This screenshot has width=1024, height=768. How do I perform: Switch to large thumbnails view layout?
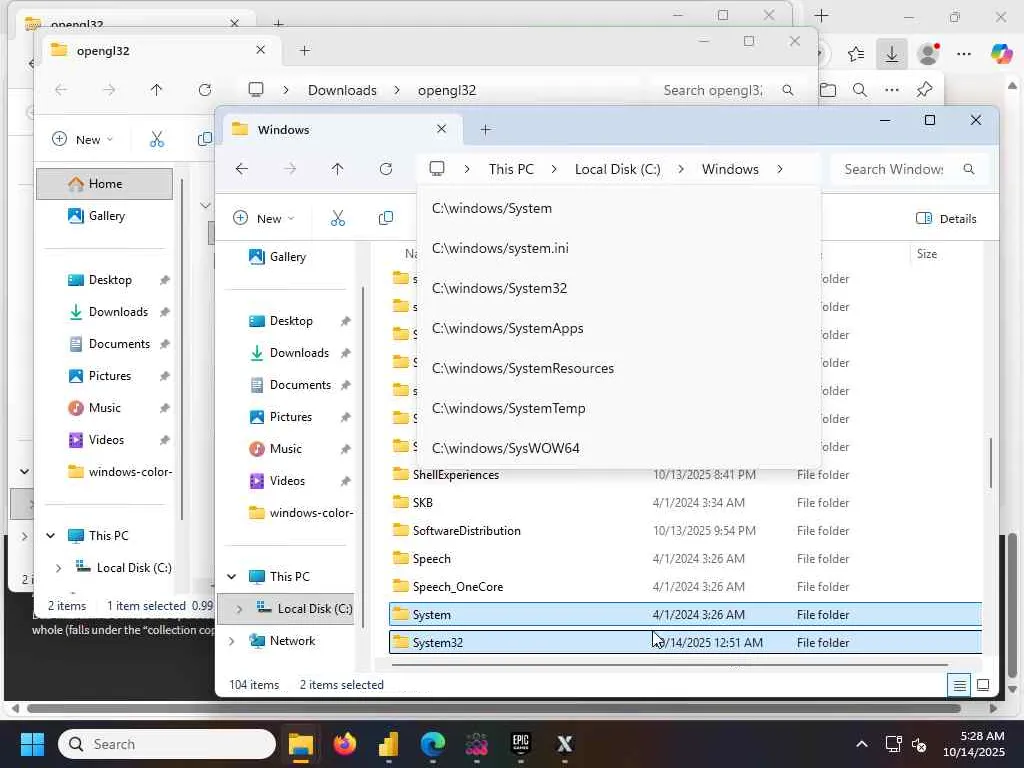pyautogui.click(x=983, y=685)
